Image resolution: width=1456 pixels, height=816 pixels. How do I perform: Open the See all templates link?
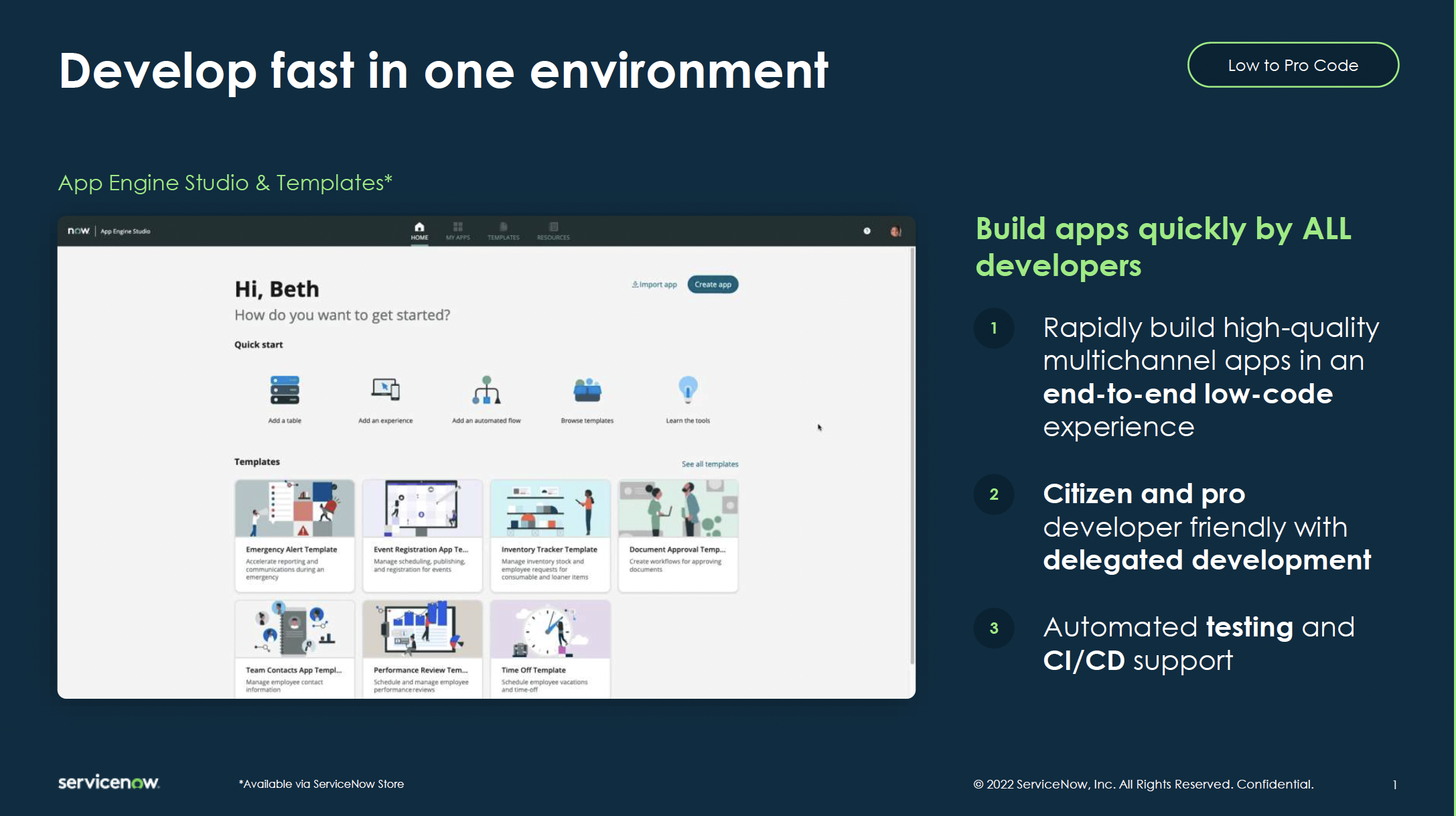point(710,464)
